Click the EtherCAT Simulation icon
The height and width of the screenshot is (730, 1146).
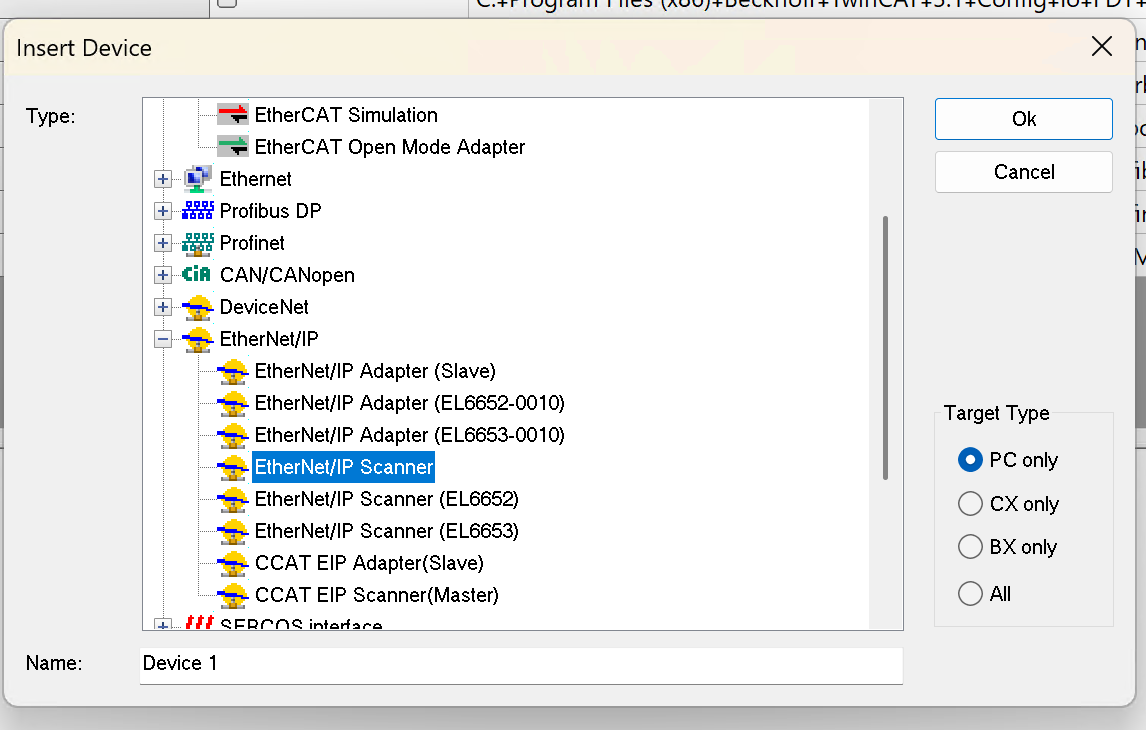233,115
